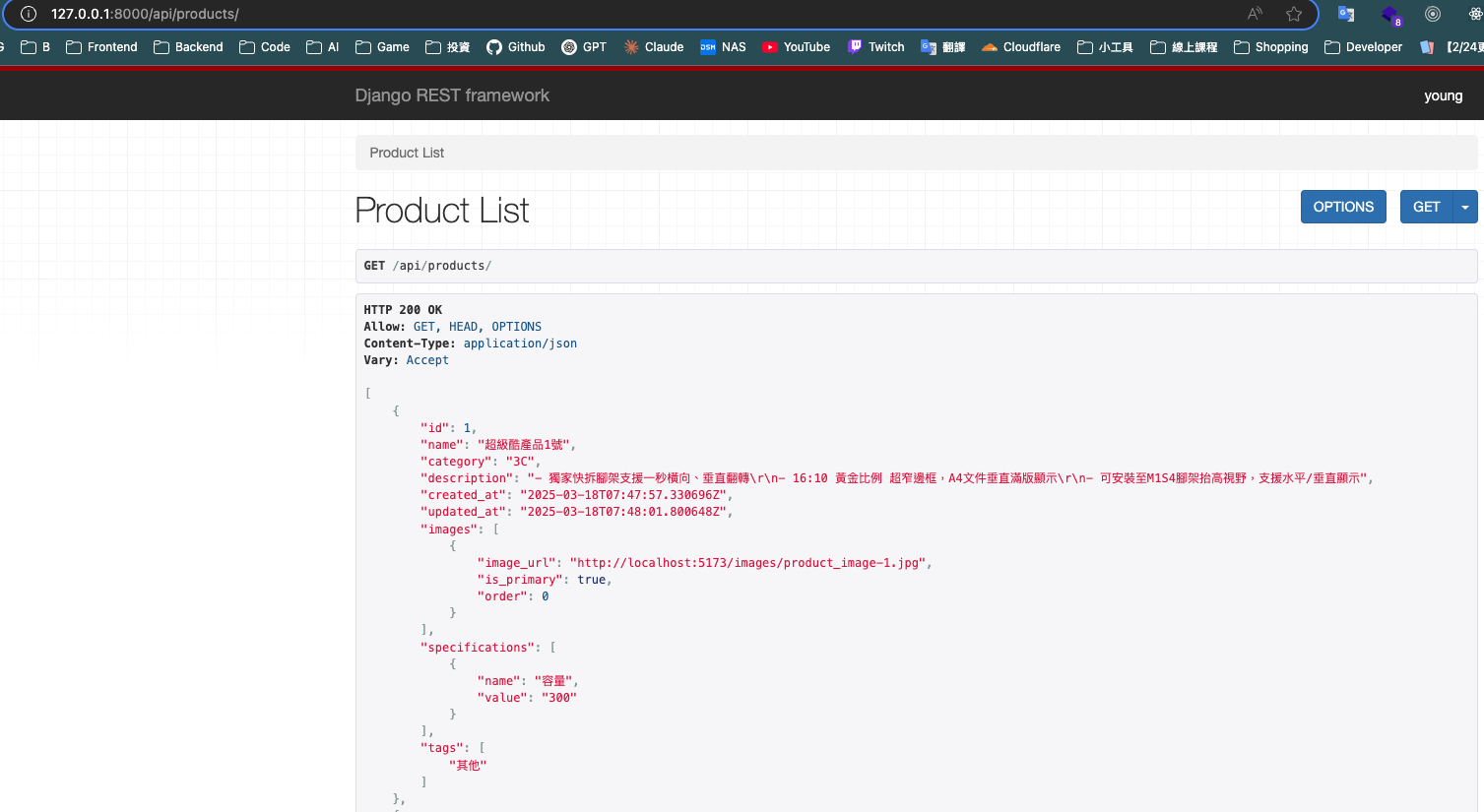1484x812 pixels.
Task: Click the product image_url link
Action: 747,562
